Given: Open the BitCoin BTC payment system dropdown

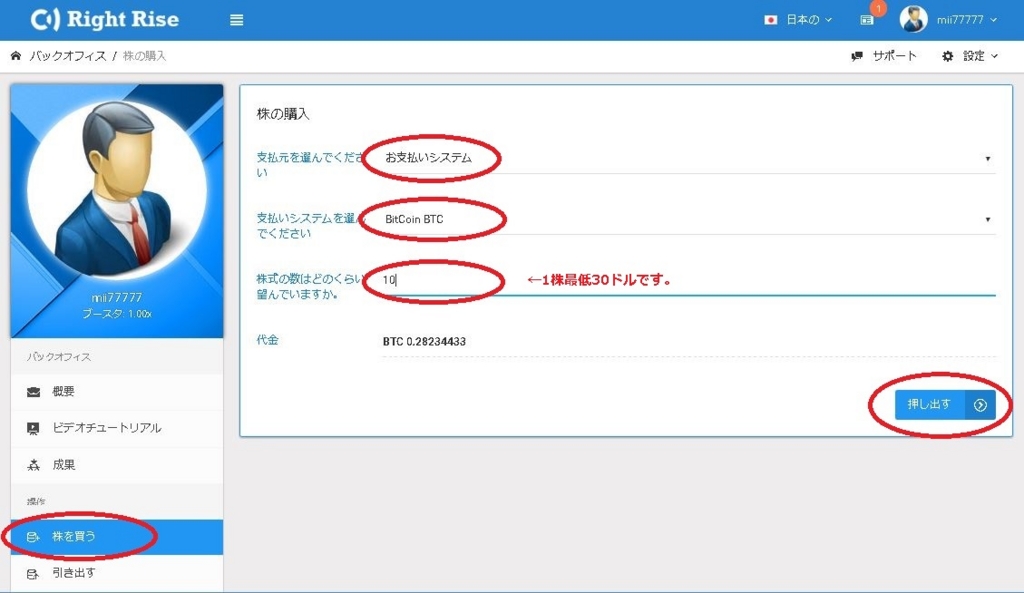Looking at the screenshot, I should (x=688, y=219).
